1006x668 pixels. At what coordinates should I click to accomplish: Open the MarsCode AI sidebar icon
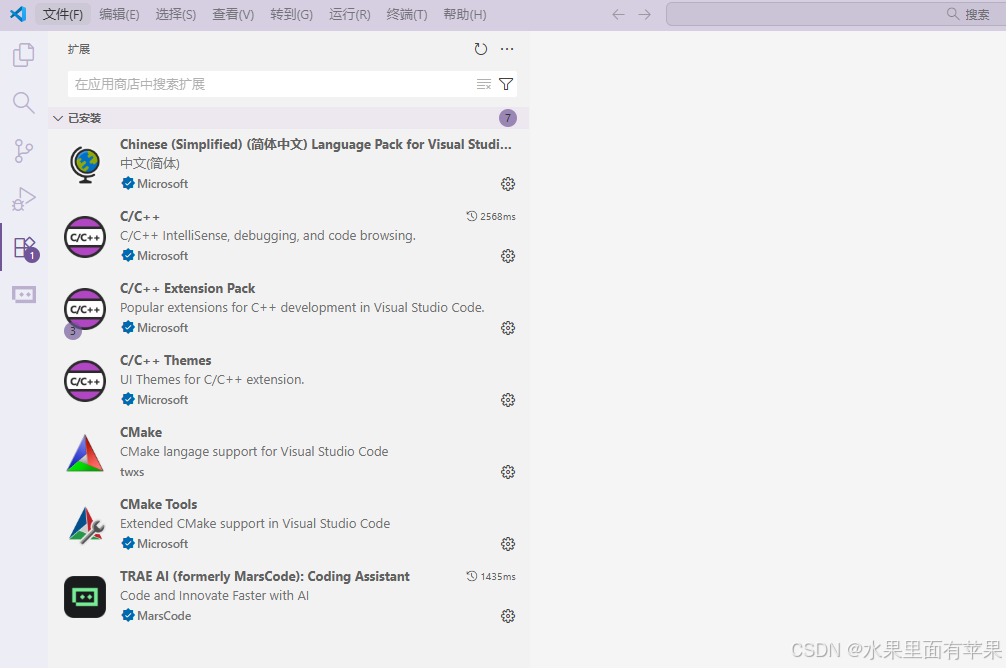pyautogui.click(x=24, y=295)
